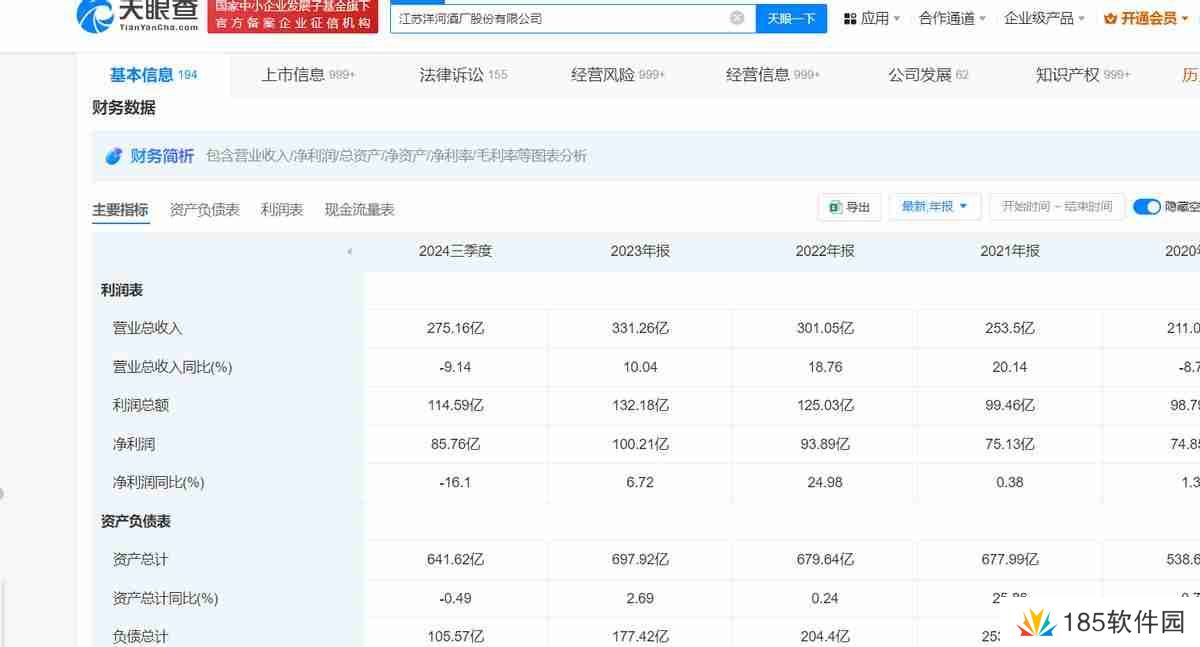Click the collapse arrow beside 2024三季度 column
The image size is (1200, 647).
click(350, 252)
